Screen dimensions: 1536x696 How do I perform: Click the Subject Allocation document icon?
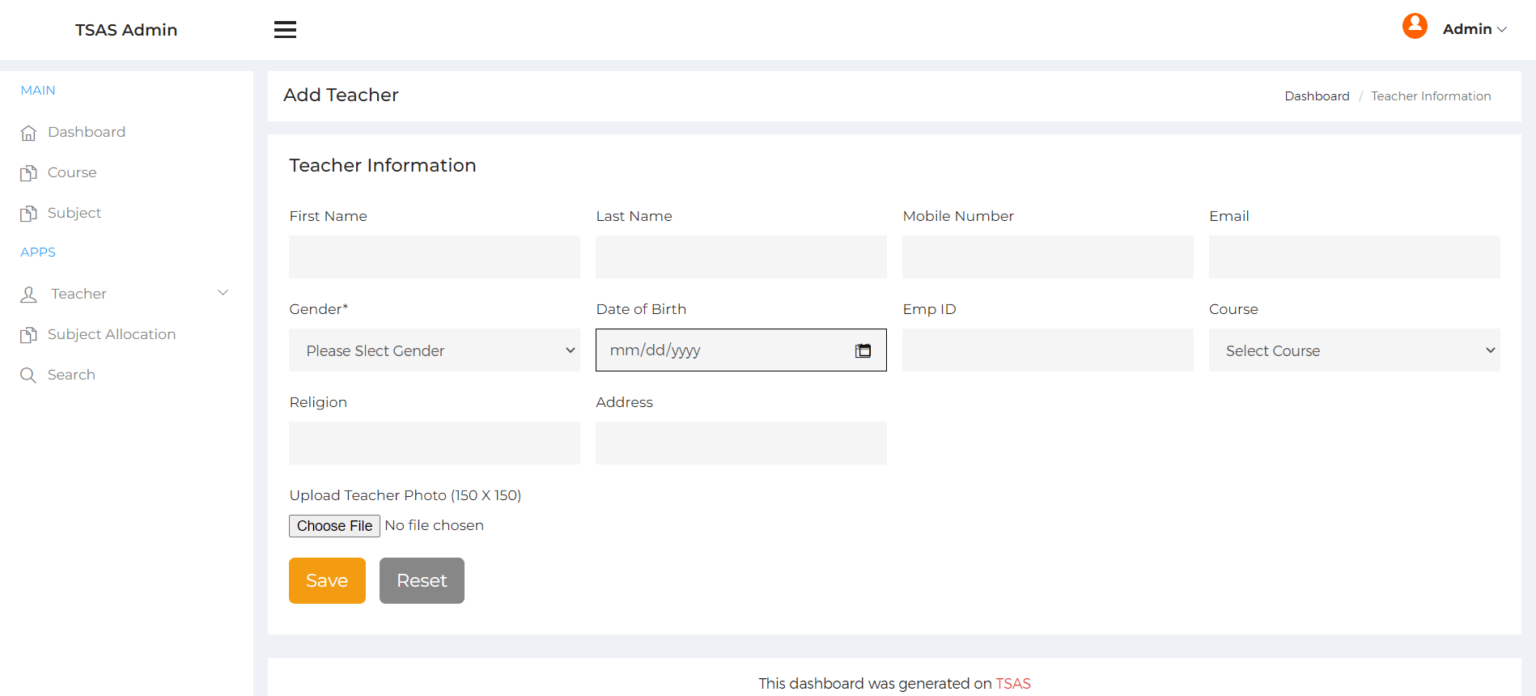(28, 333)
